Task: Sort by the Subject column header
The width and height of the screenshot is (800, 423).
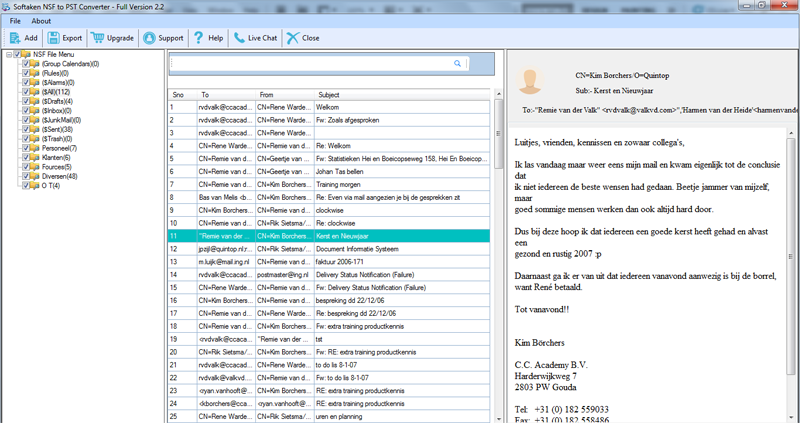Action: pyautogui.click(x=402, y=95)
